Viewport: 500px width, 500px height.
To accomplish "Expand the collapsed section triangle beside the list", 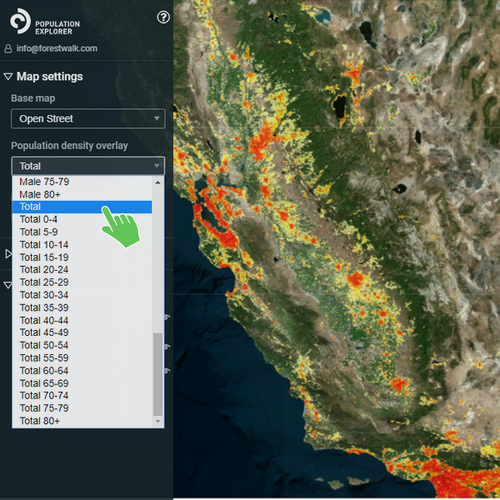I will [x=8, y=254].
